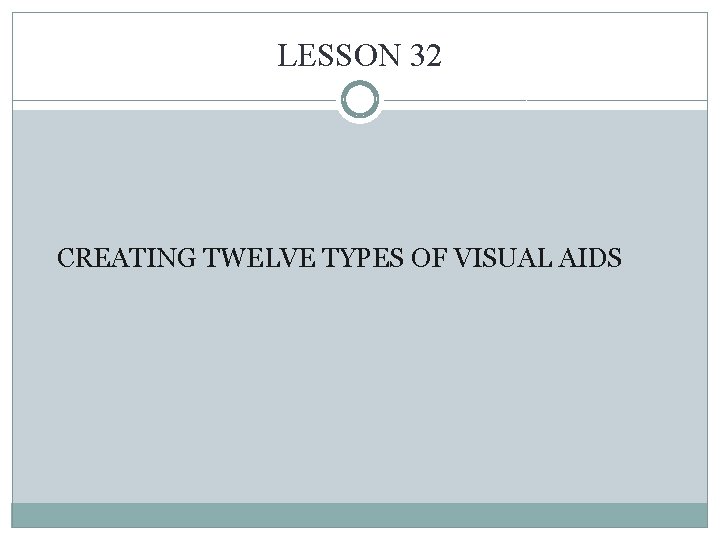Viewport: 720px width, 540px height.
Task: Click the space between LESSON and 32
Action: click(x=404, y=58)
